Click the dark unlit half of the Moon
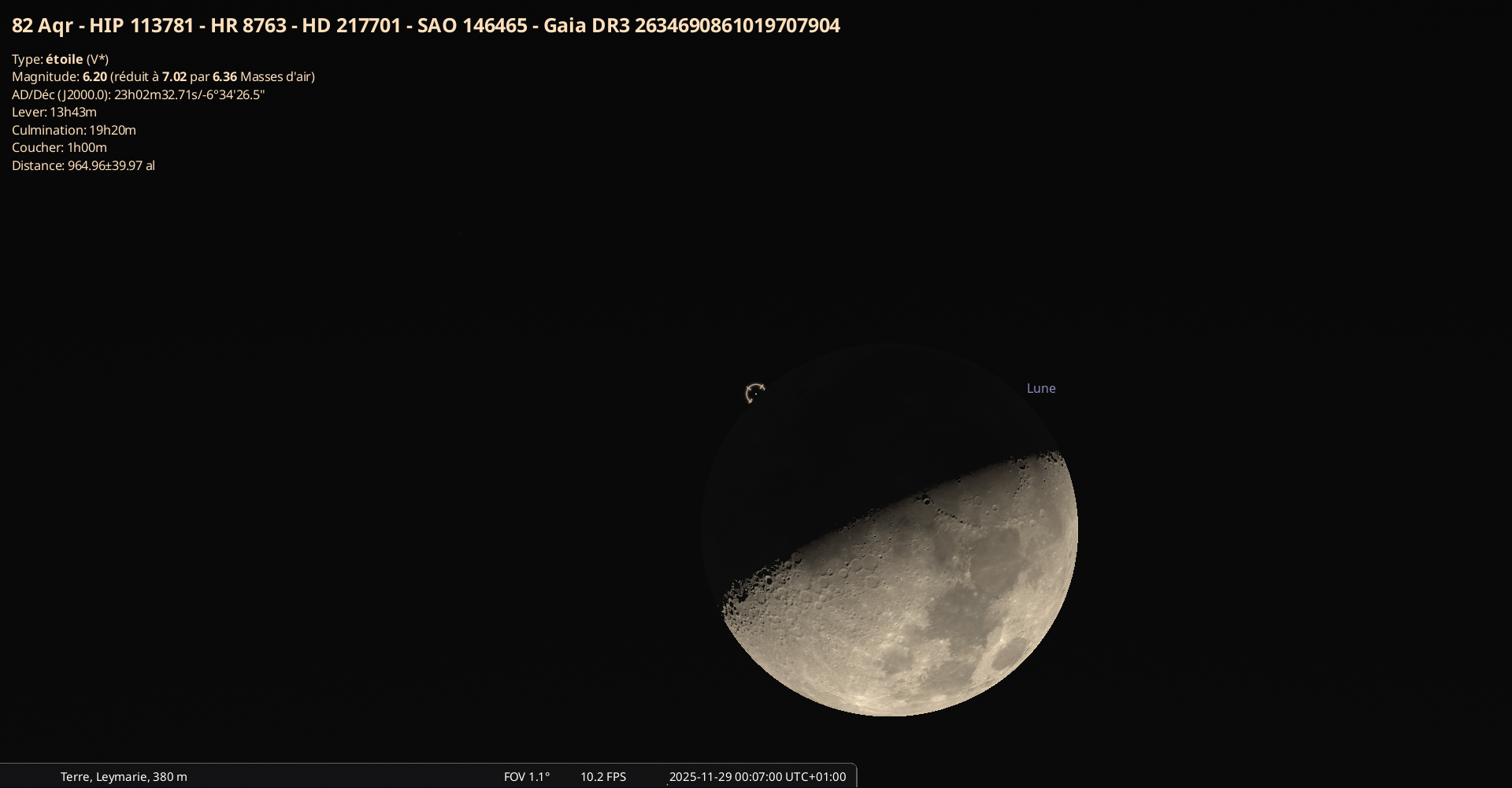Viewport: 1512px width, 788px height. pyautogui.click(x=850, y=441)
